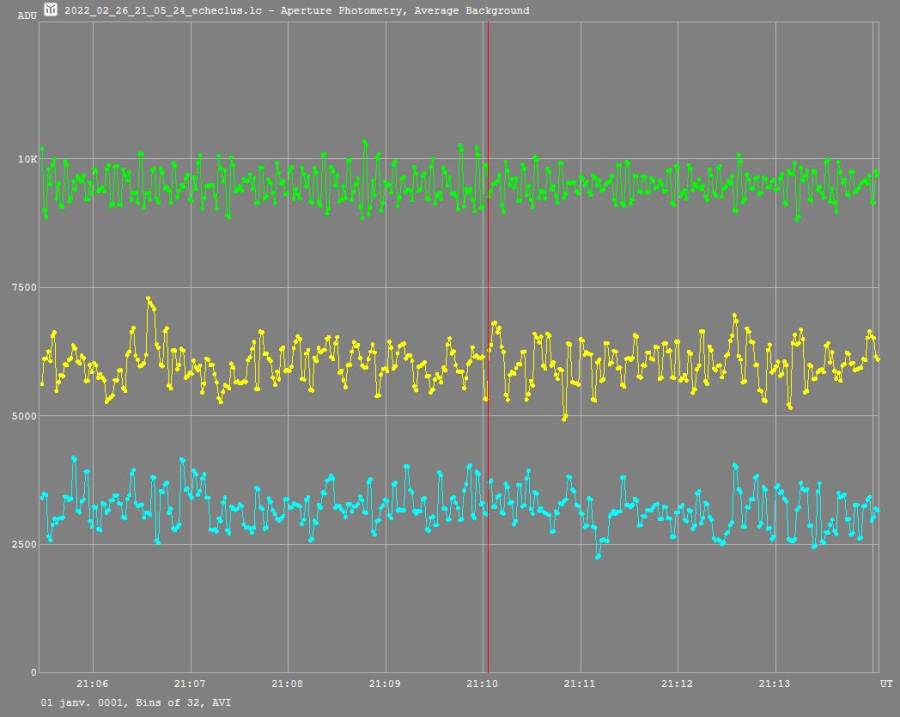Click the 5000 value on the Y axis
900x717 pixels.
pyautogui.click(x=24, y=416)
